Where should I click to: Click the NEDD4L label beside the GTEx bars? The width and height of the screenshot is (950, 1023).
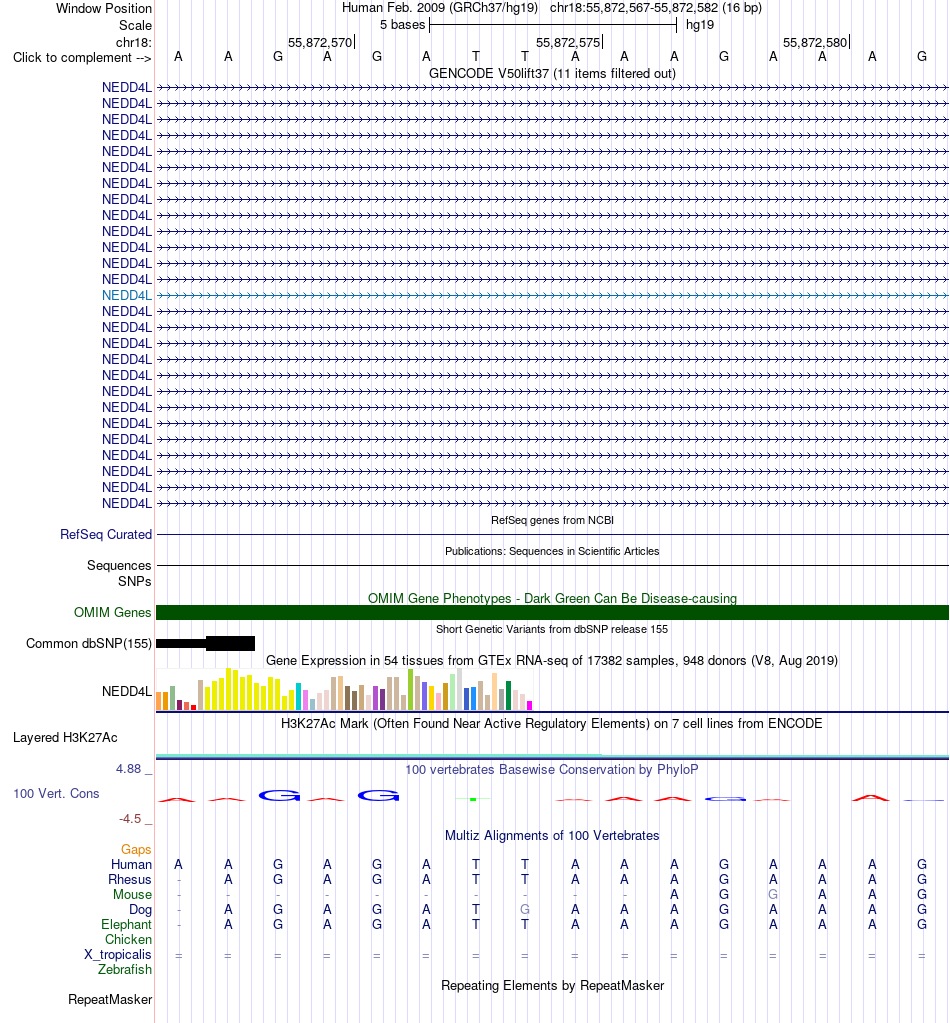(x=127, y=692)
